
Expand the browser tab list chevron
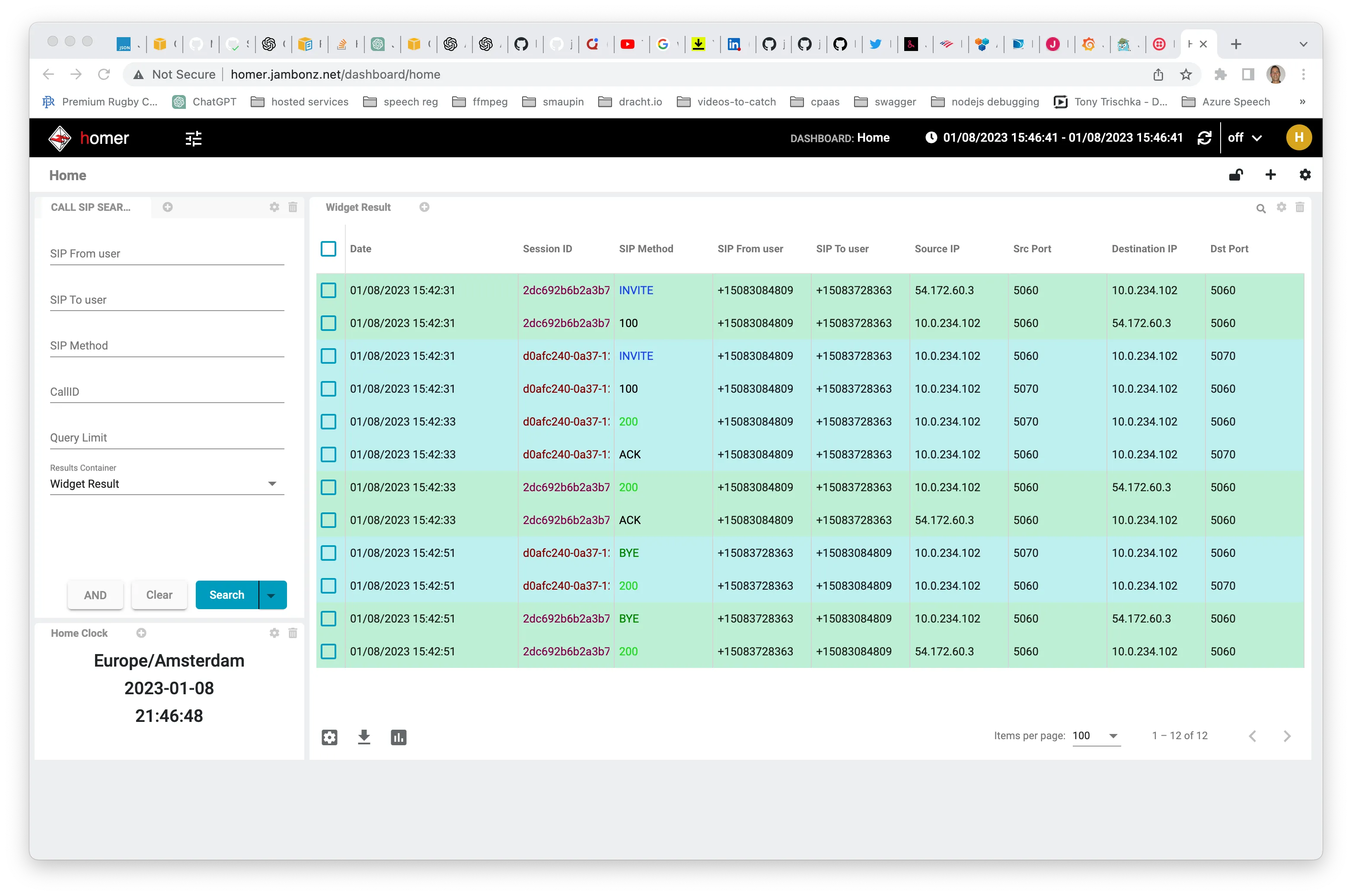click(1304, 44)
